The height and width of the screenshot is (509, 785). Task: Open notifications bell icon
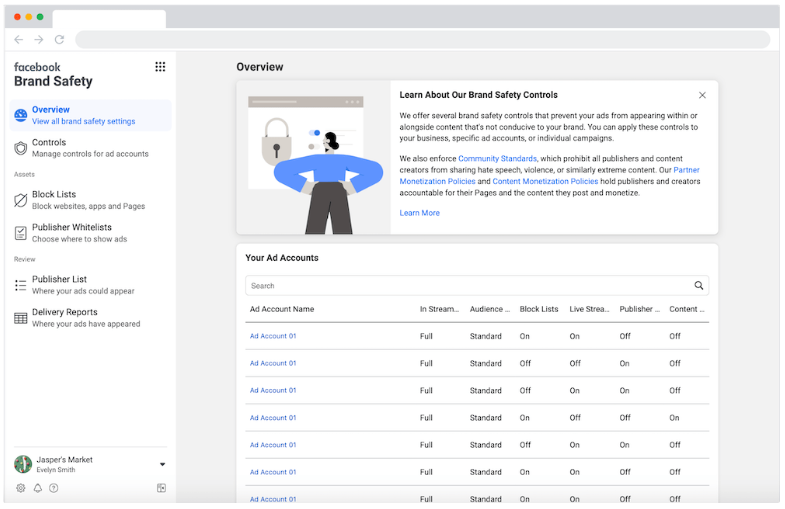pos(37,488)
